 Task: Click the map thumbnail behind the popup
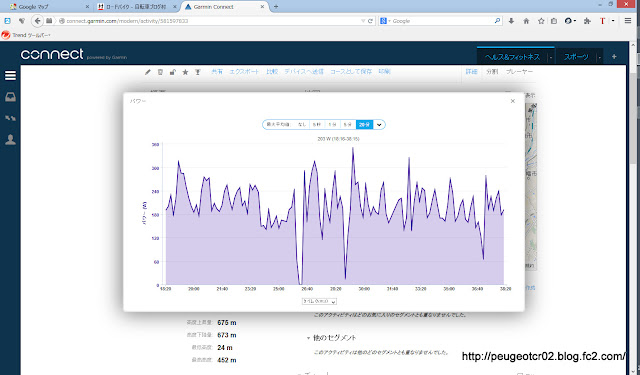point(530,186)
